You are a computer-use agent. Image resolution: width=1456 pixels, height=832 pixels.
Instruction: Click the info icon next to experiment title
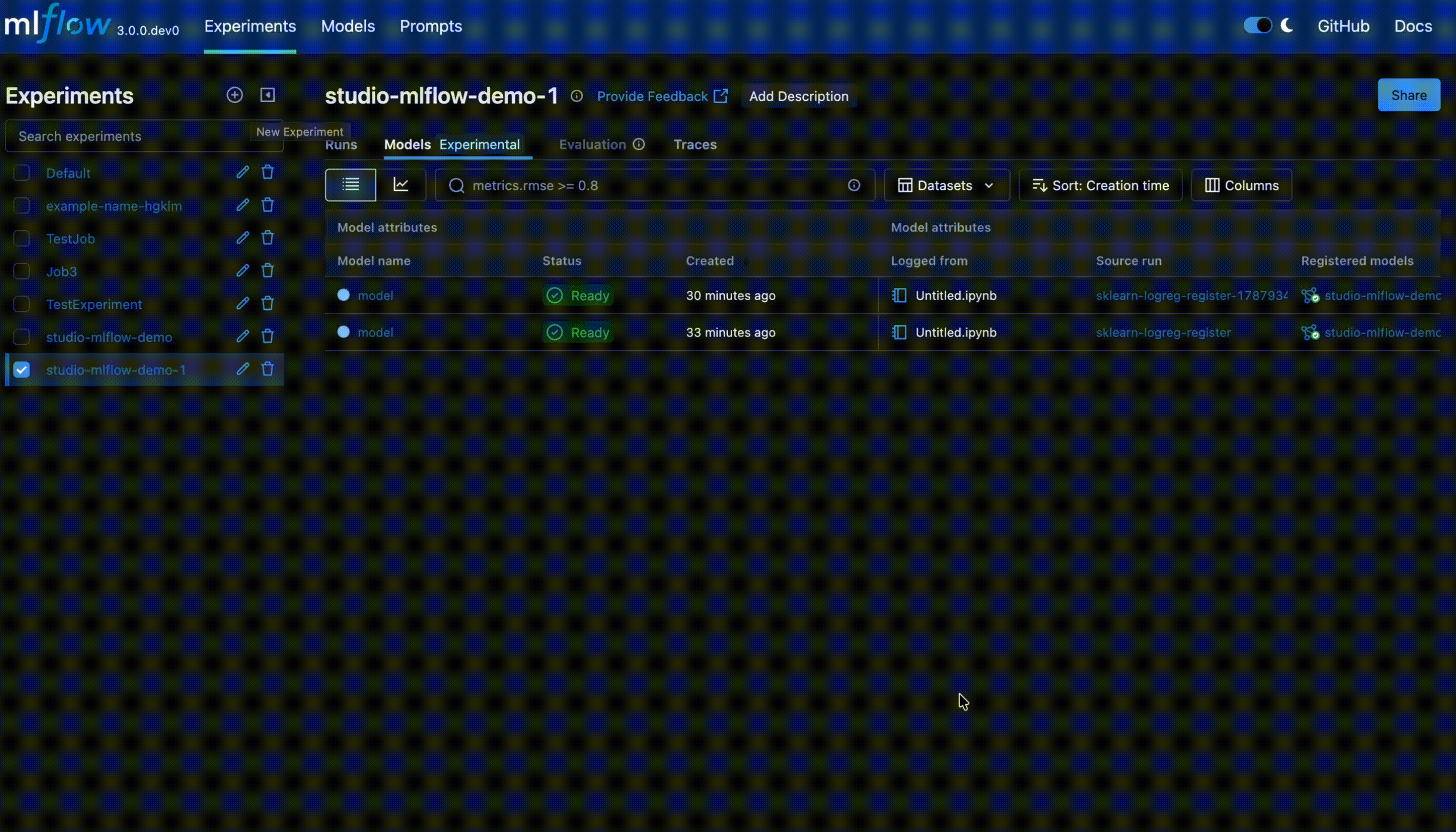577,96
